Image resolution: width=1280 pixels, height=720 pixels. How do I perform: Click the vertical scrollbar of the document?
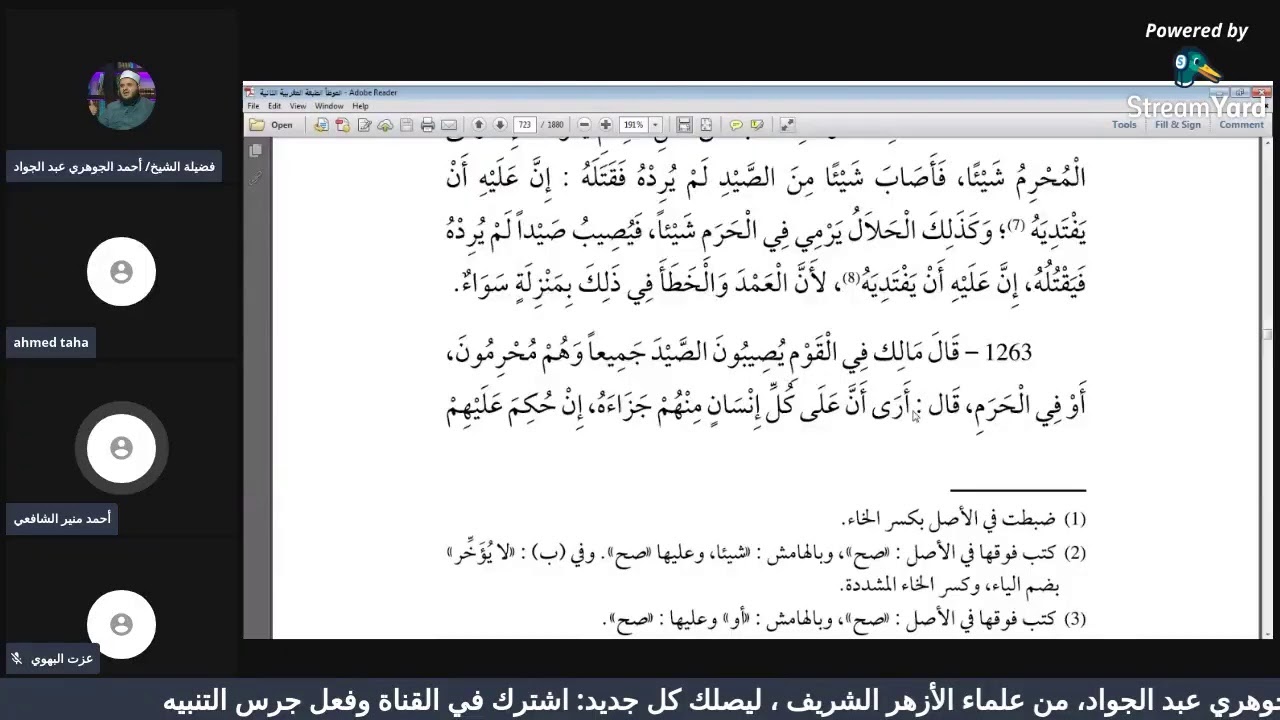tap(1267, 390)
